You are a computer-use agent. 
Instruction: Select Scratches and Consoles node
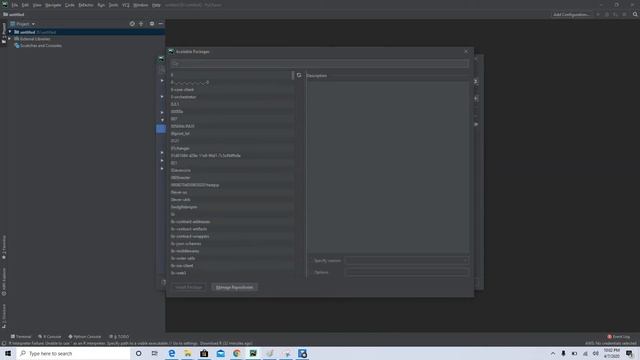pyautogui.click(x=41, y=46)
